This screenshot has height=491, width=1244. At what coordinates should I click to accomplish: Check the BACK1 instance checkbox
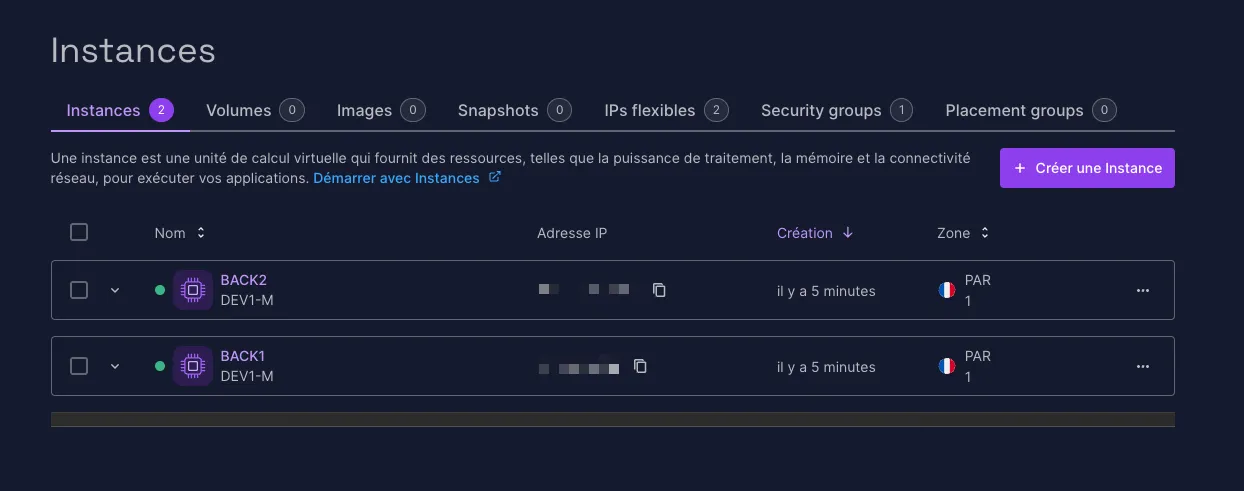coord(79,366)
